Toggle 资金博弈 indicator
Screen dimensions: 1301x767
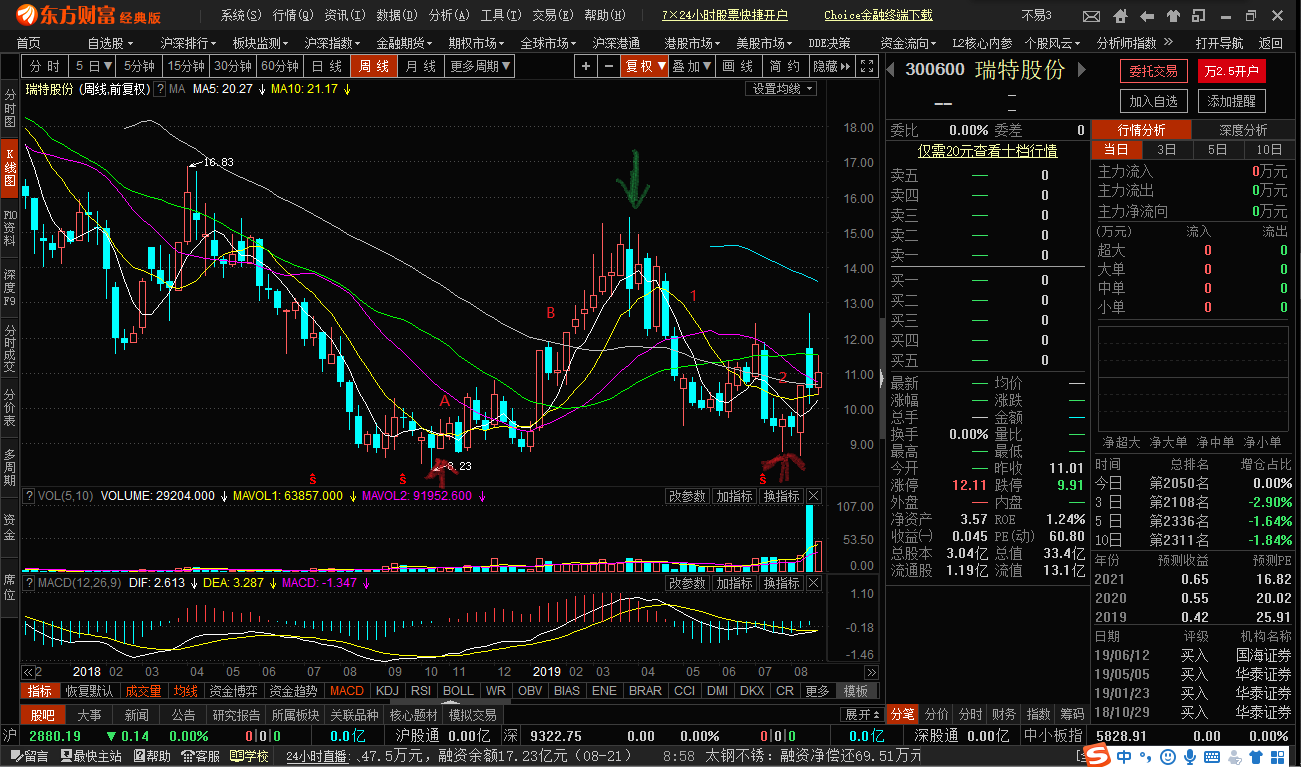(234, 691)
